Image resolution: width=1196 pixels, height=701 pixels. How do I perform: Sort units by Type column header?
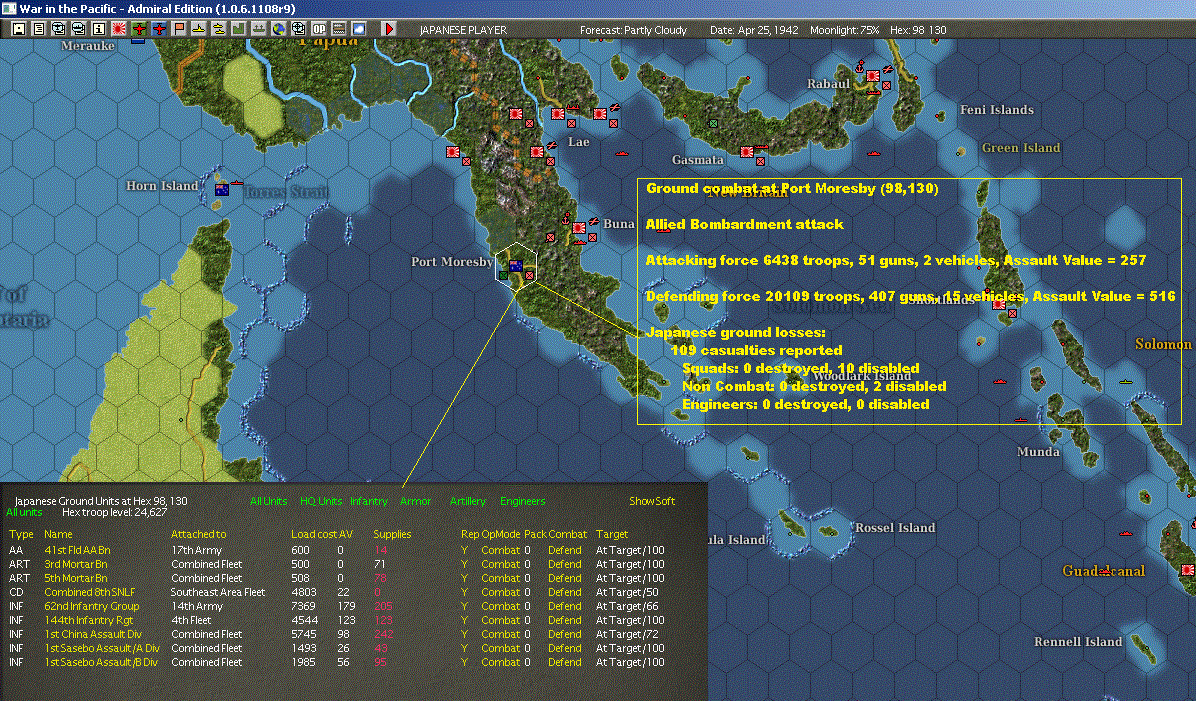(21, 534)
